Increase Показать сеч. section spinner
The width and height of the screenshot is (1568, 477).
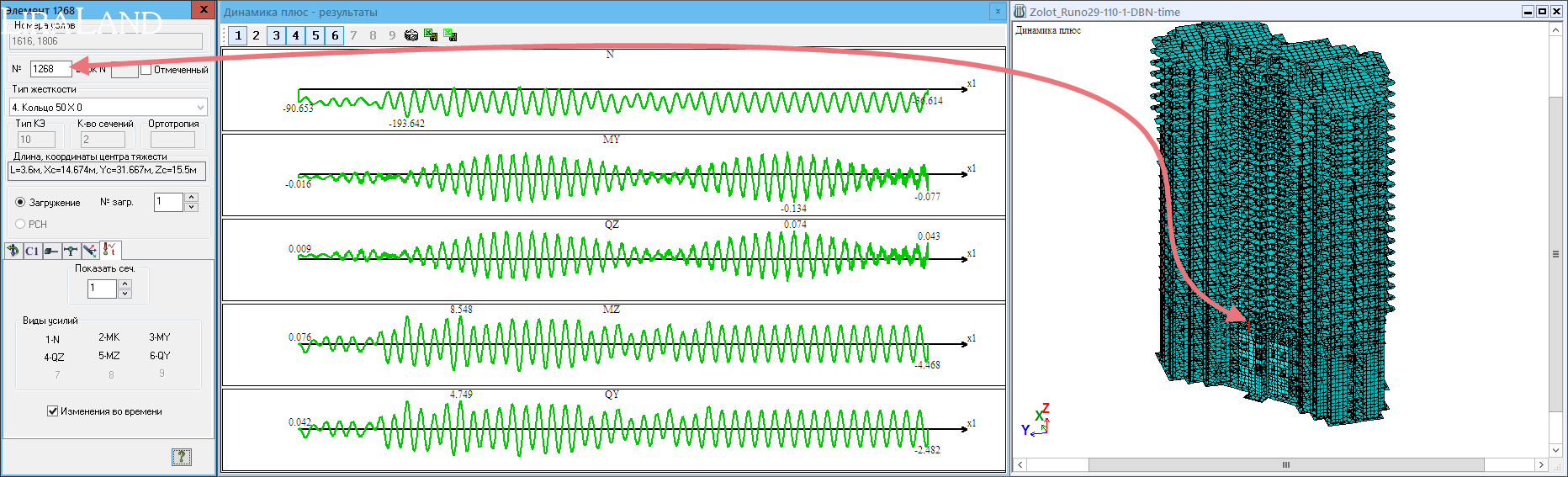(x=125, y=284)
